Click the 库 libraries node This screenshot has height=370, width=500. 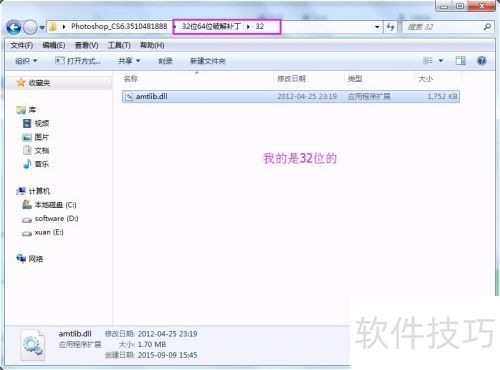[x=32, y=110]
